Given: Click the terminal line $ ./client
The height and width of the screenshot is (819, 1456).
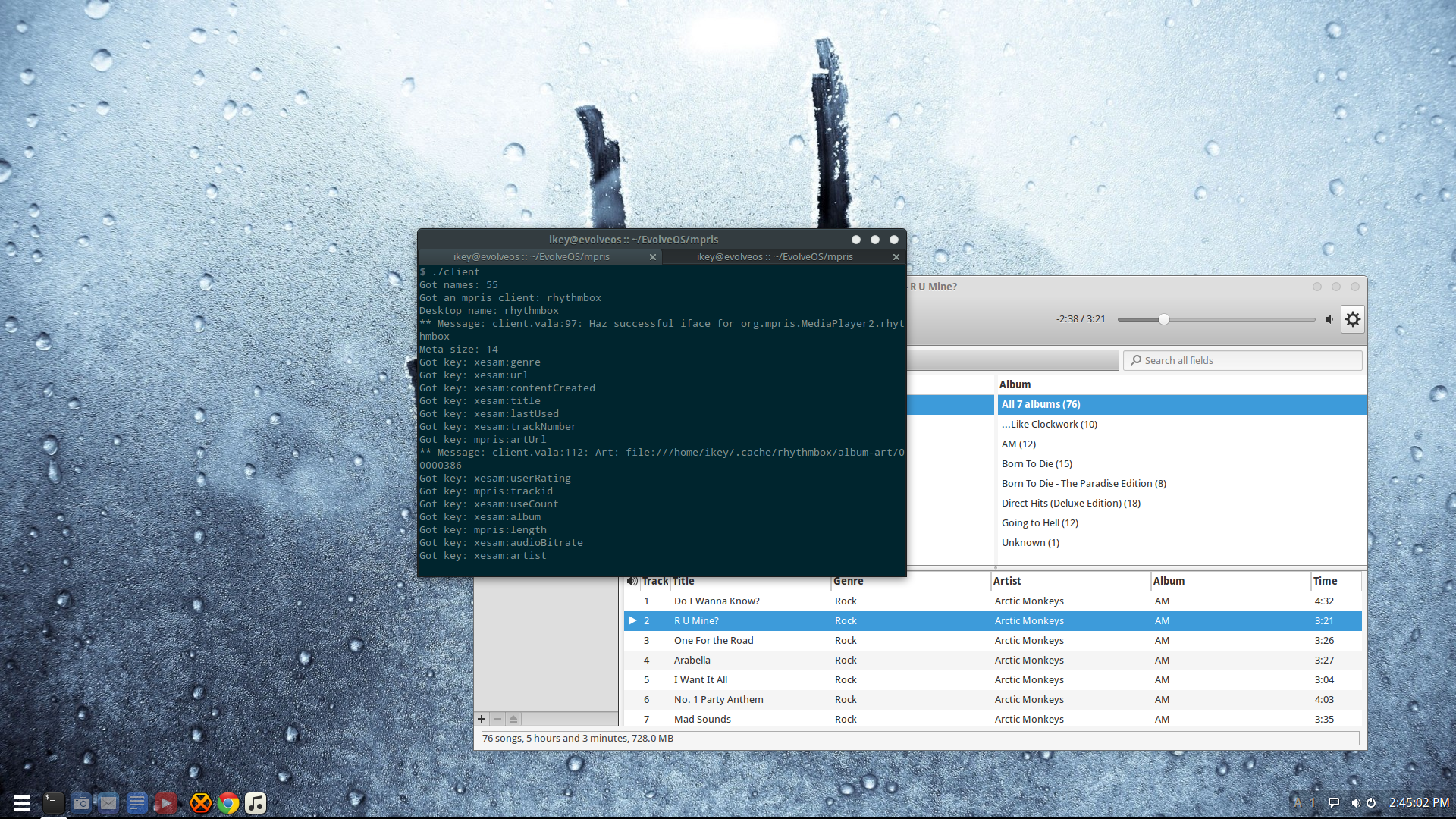Looking at the screenshot, I should click(450, 272).
